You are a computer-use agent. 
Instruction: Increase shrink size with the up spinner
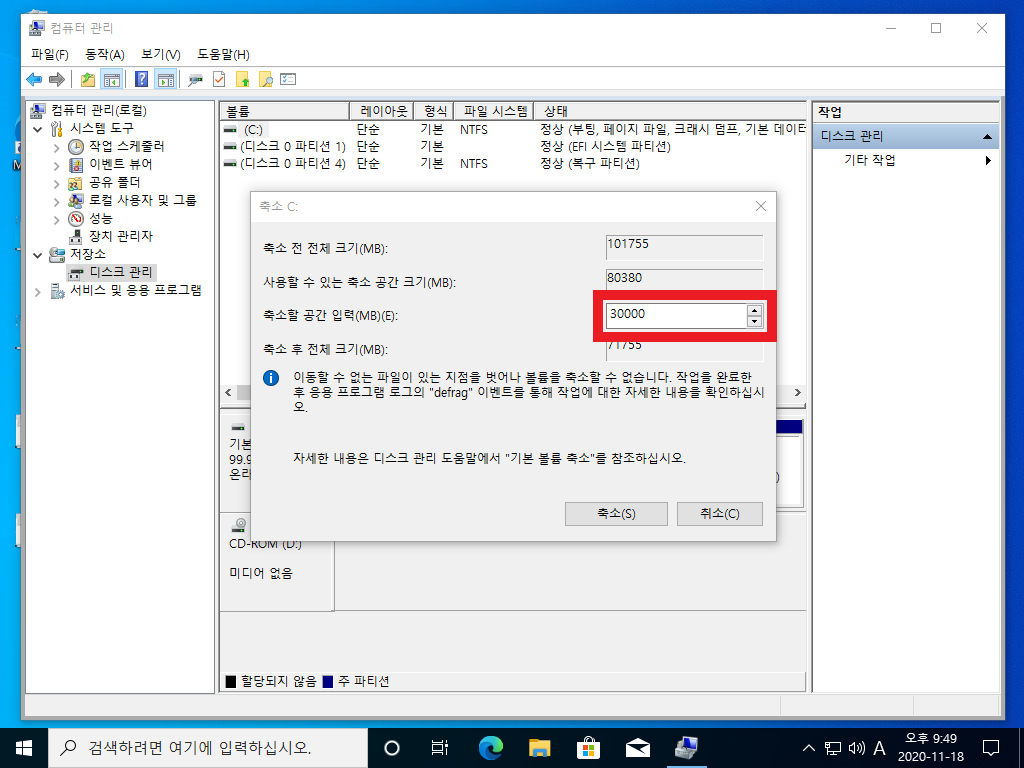tap(754, 310)
